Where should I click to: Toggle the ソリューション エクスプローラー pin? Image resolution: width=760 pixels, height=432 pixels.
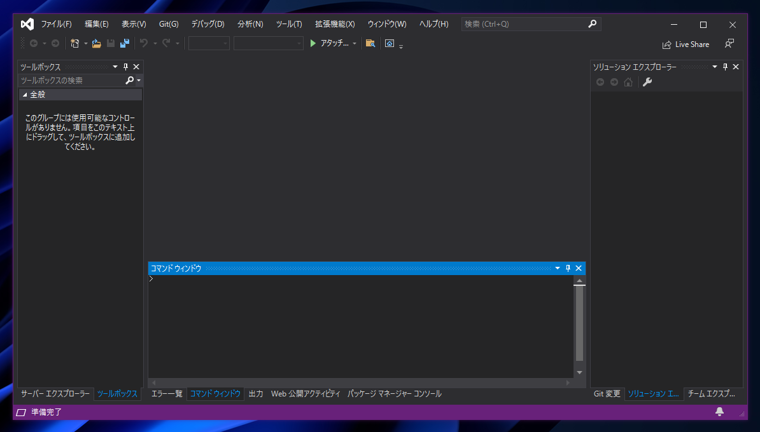725,66
